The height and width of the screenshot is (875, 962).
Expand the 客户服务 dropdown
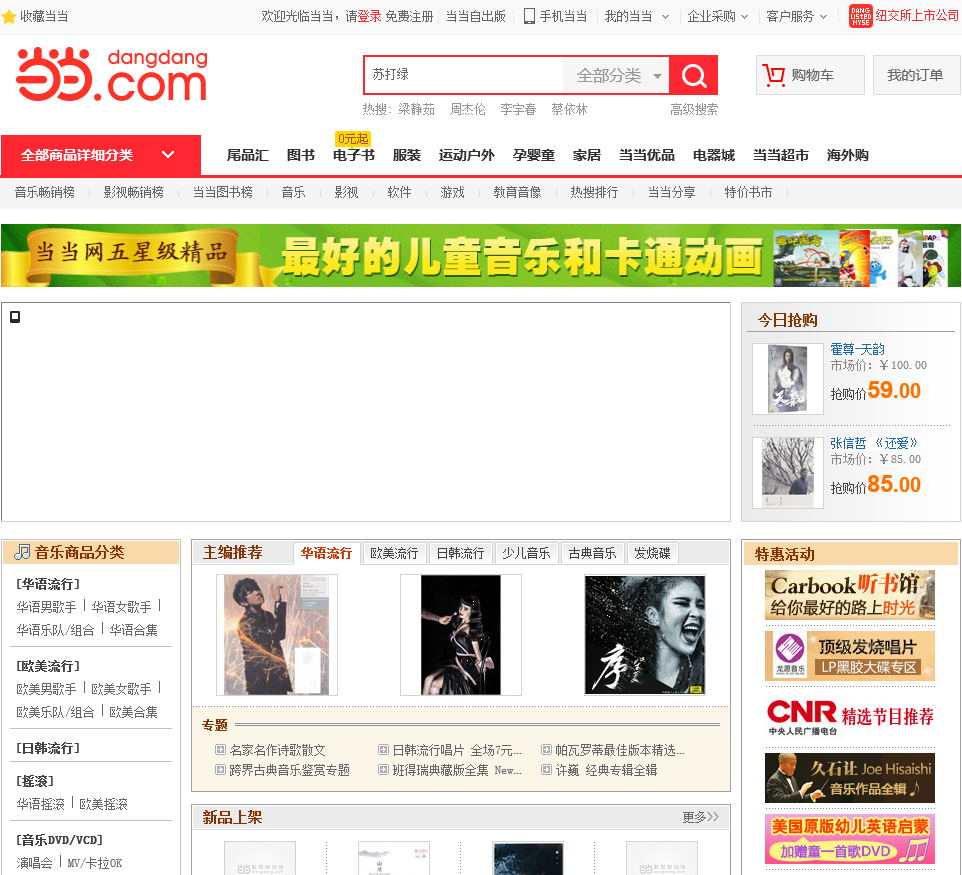(x=796, y=17)
